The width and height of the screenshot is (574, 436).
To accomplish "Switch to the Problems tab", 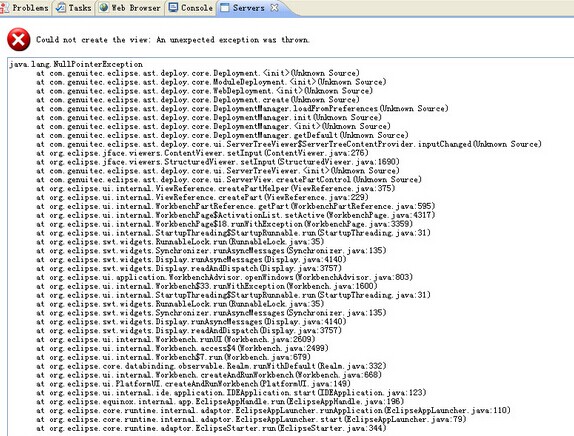I will coord(25,7).
